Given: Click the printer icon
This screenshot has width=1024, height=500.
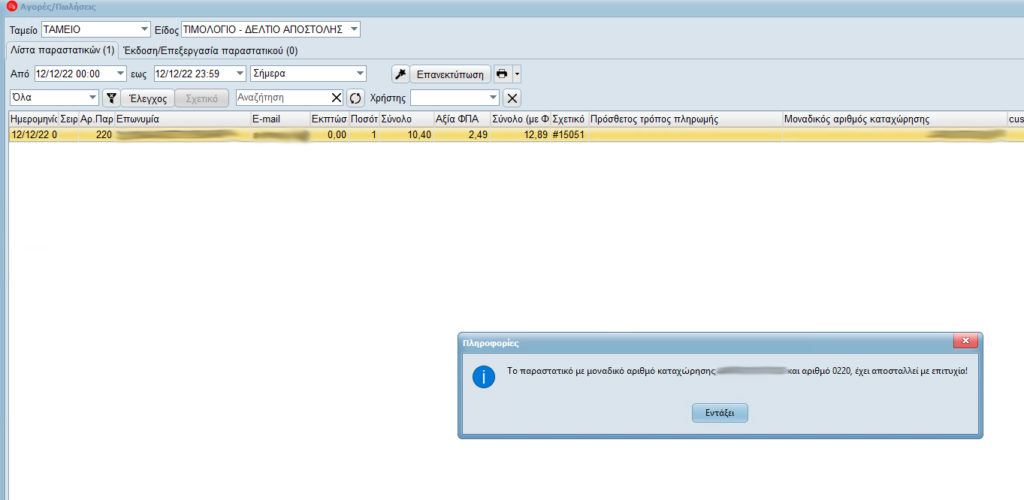Looking at the screenshot, I should (503, 74).
